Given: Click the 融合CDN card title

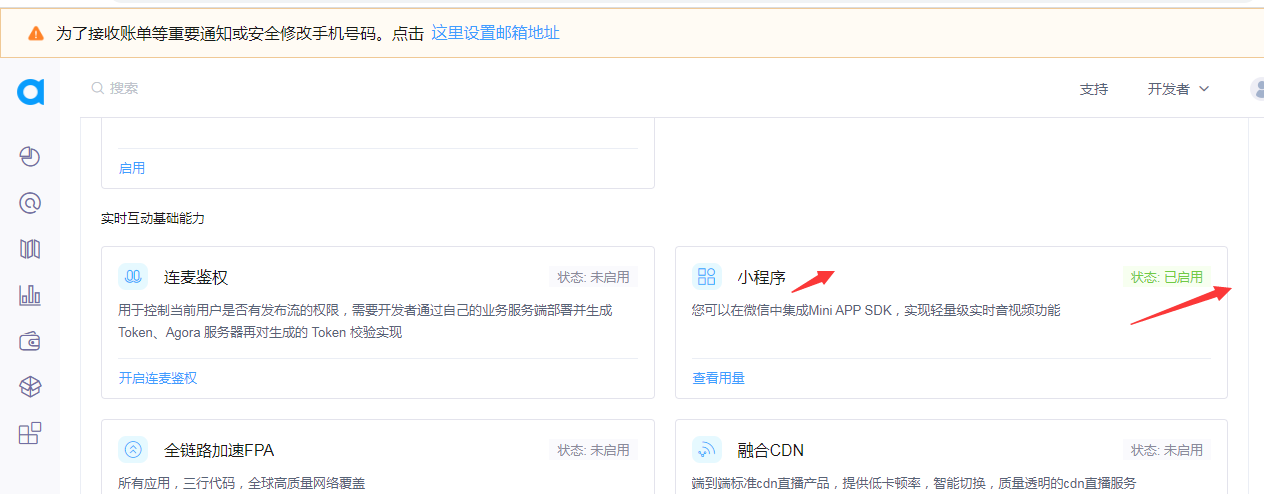Looking at the screenshot, I should pos(771,451).
